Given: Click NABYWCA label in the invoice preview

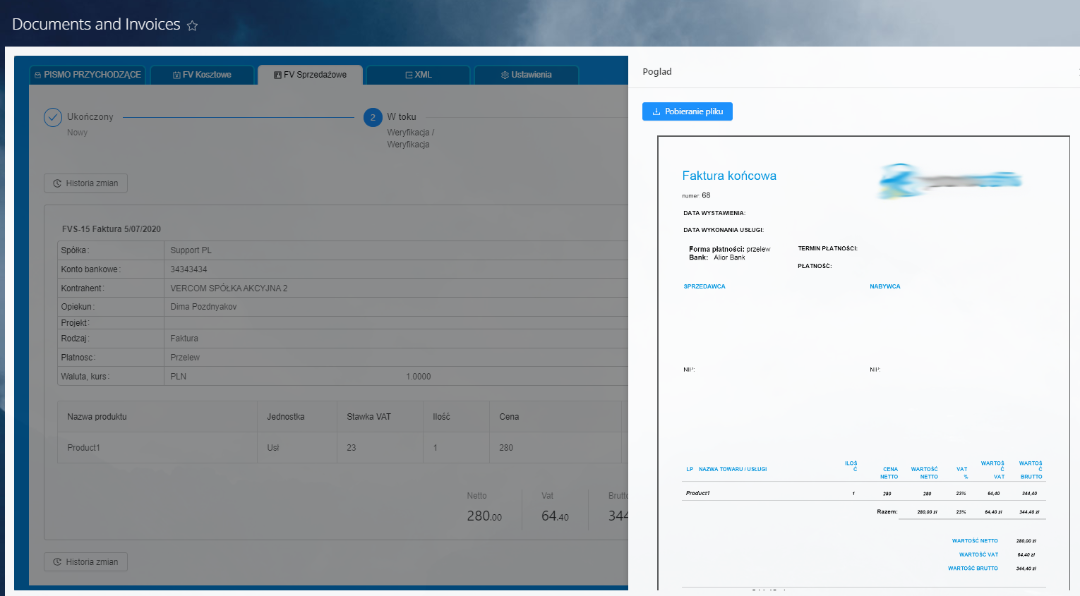Looking at the screenshot, I should [x=884, y=286].
